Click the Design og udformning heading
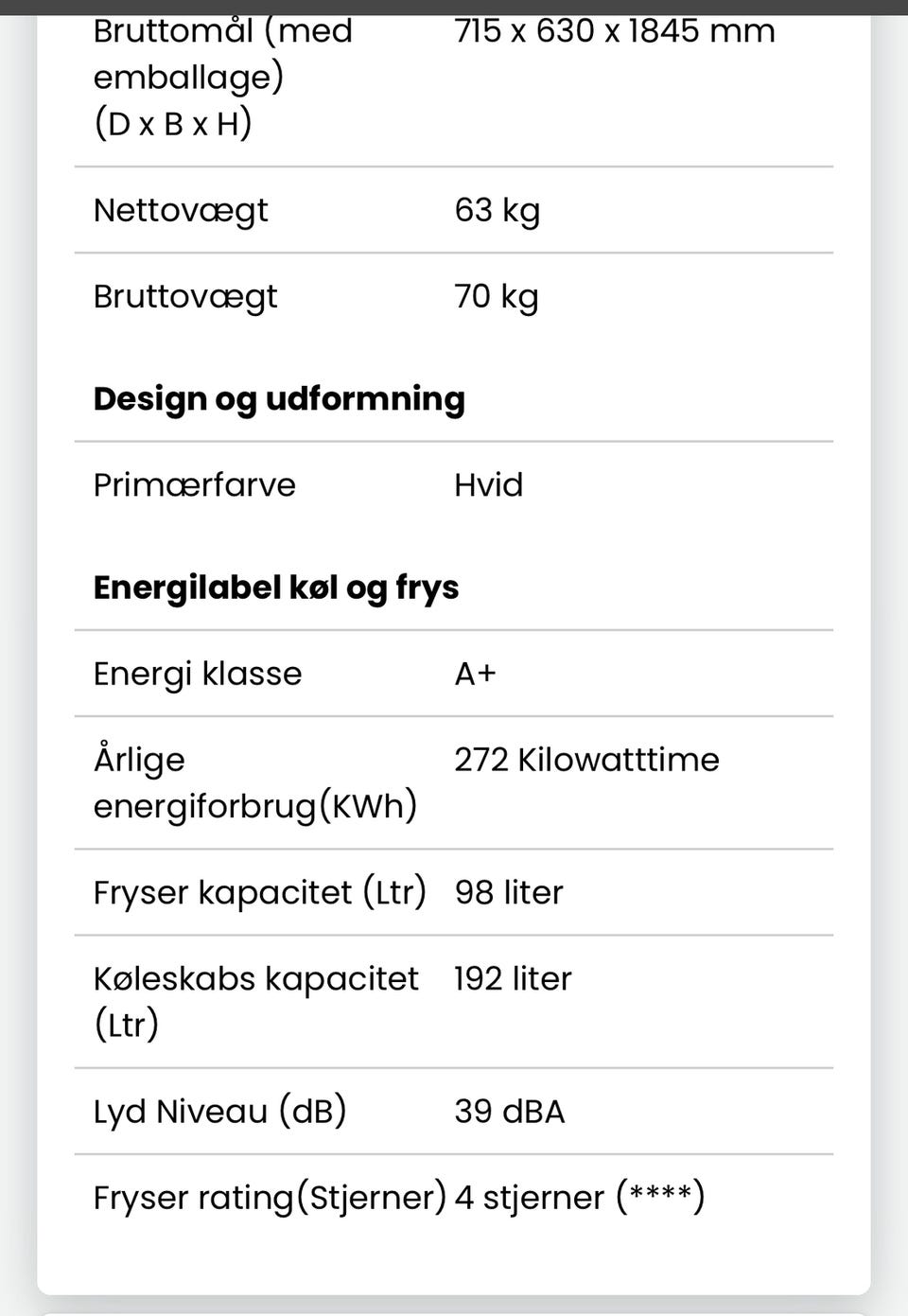Screen dimensions: 908x1316 279,398
